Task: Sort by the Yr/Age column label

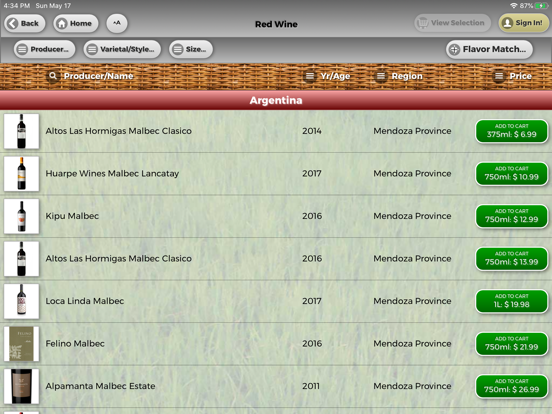Action: (x=335, y=76)
